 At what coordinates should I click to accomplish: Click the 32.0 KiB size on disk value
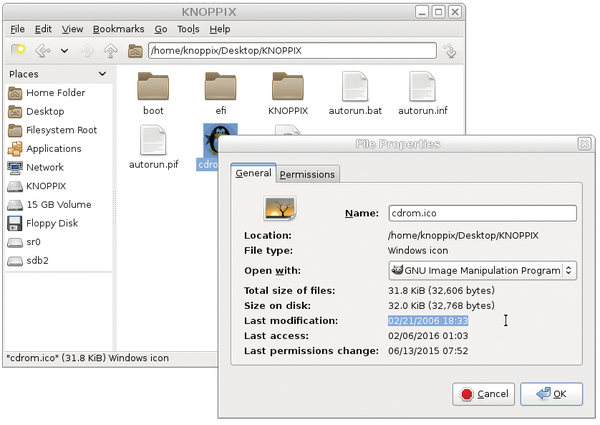[x=441, y=306]
